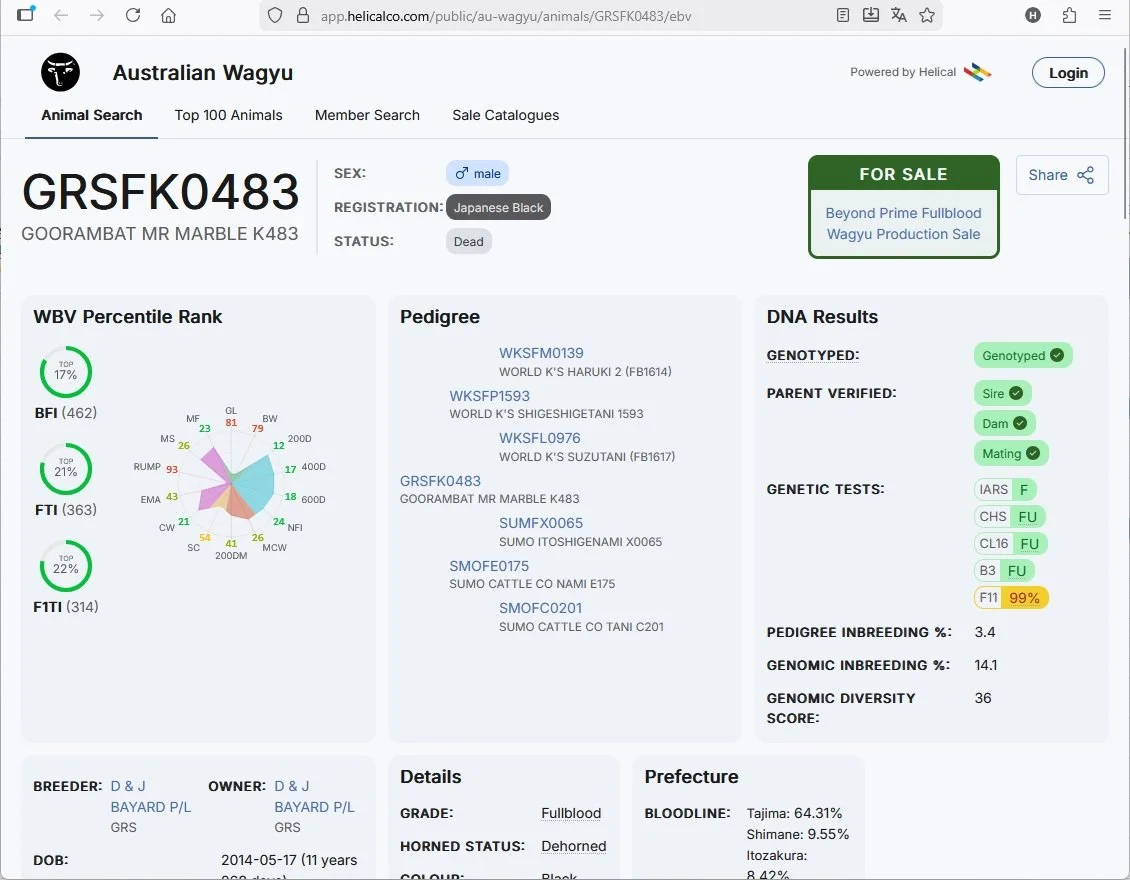Click the Australian Wagyu bull logo
The image size is (1130, 880).
coord(61,72)
